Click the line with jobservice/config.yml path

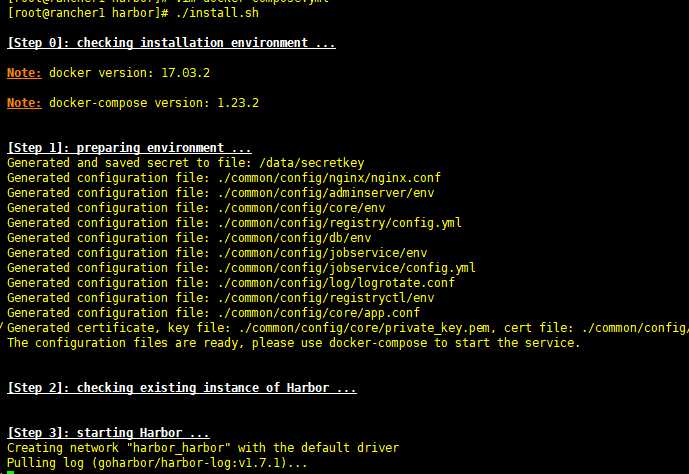click(241, 268)
